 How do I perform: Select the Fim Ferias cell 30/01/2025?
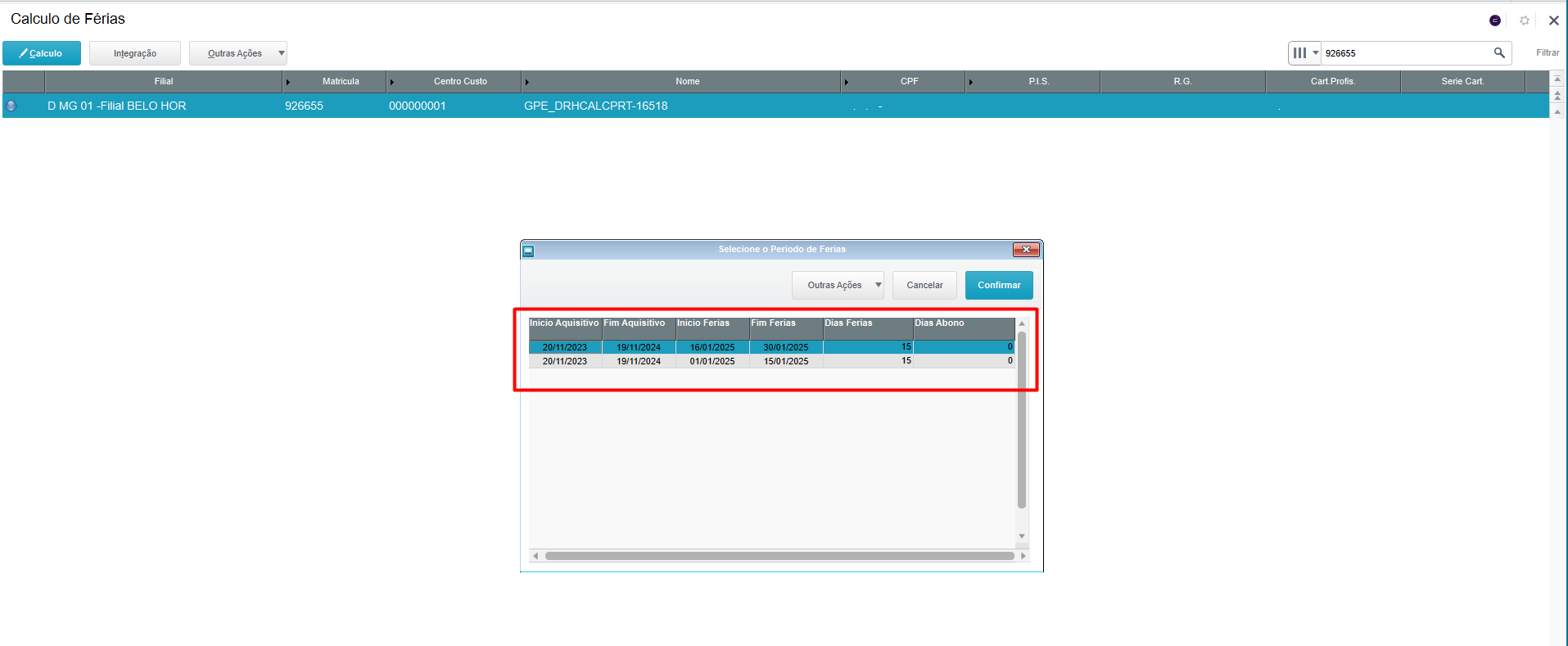[x=786, y=347]
